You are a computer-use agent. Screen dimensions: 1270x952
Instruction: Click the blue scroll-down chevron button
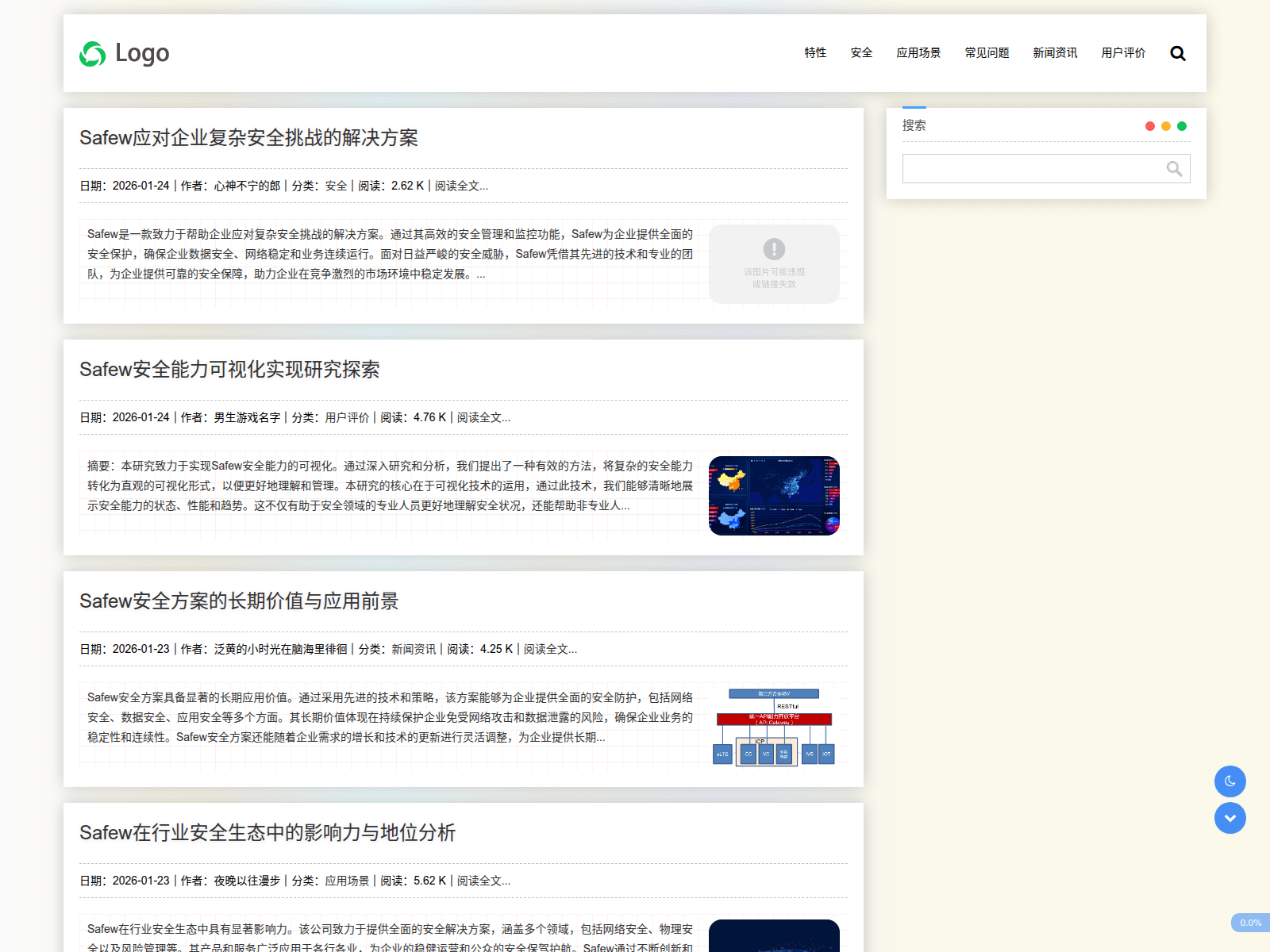(x=1230, y=818)
